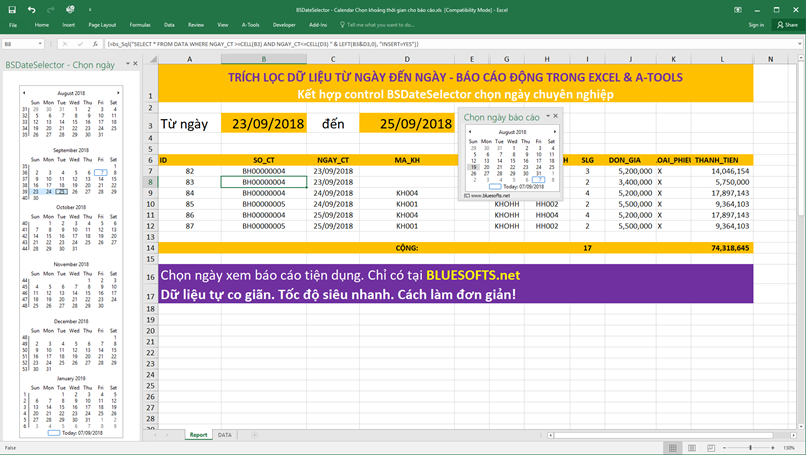Click the SO_CT column heading cell
Screen dimensions: 806x455
point(264,160)
